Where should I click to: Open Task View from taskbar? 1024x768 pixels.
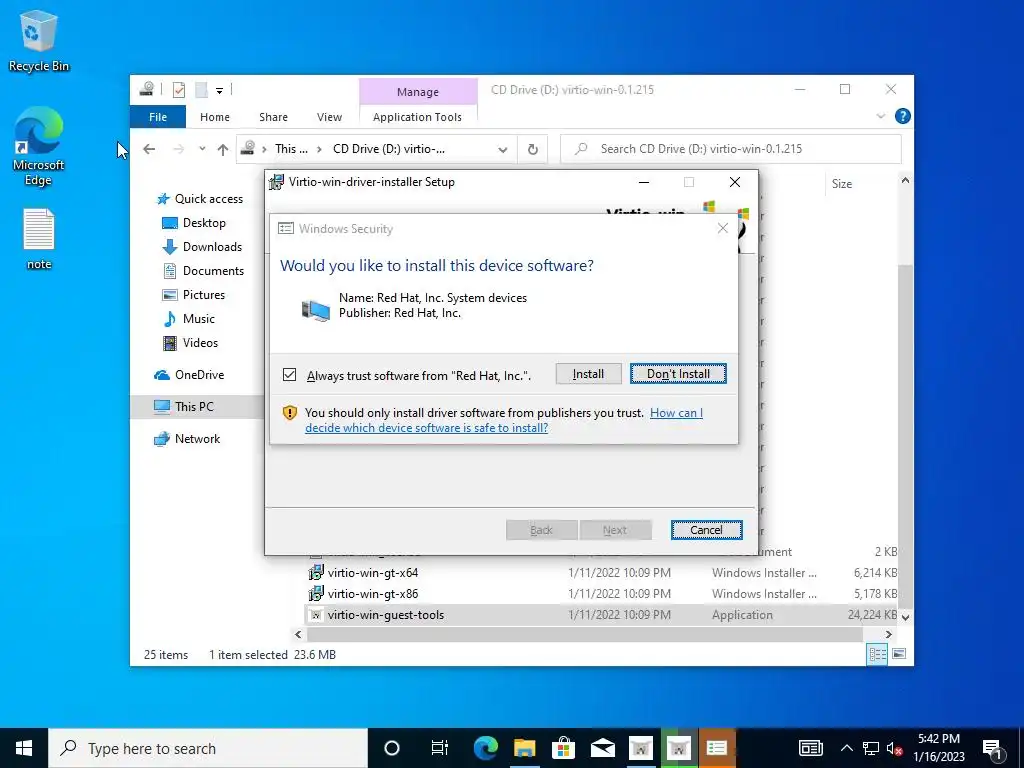[440, 748]
